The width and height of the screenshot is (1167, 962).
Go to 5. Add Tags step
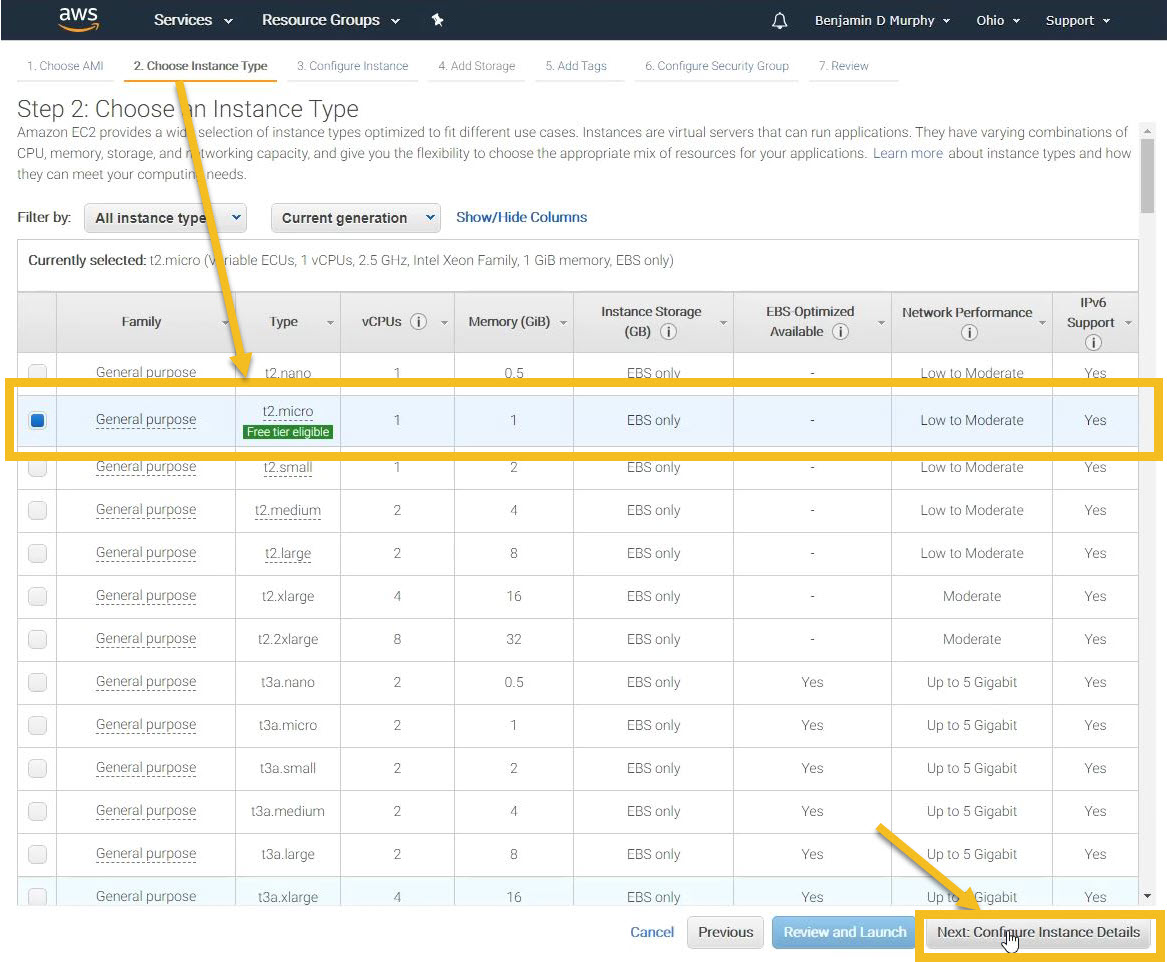576,65
